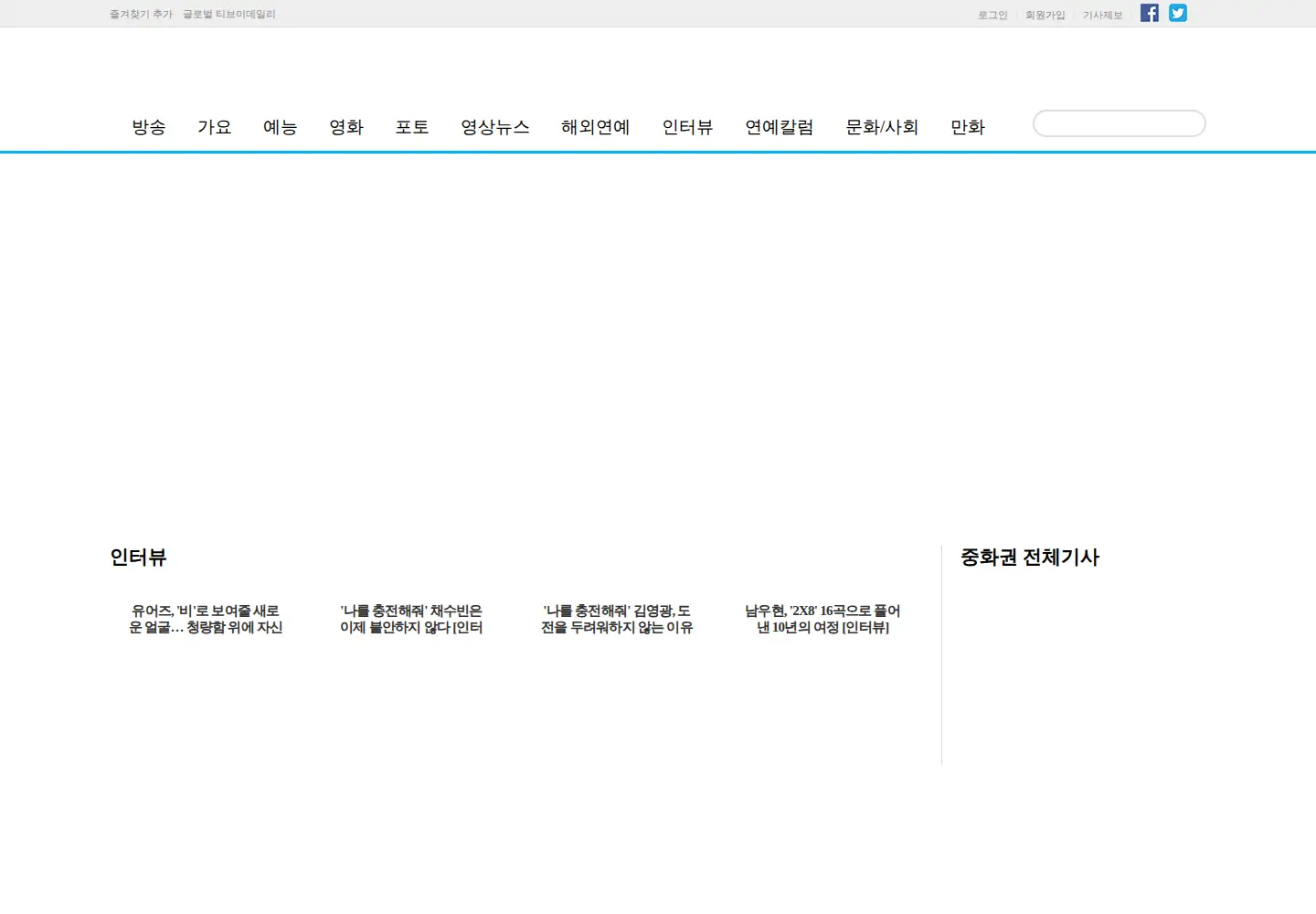Open the Facebook page icon
This screenshot has width=1316, height=914.
[x=1150, y=13]
